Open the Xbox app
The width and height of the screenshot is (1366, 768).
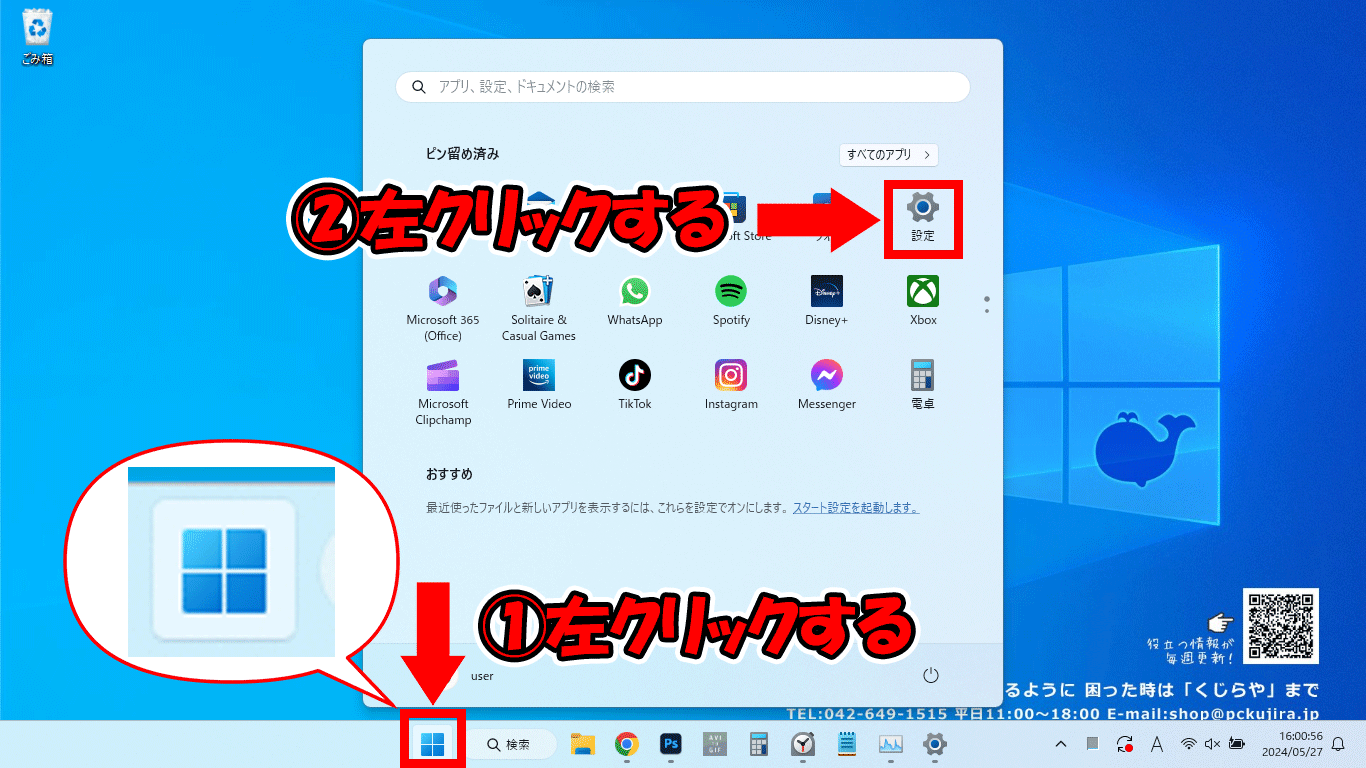[x=922, y=297]
